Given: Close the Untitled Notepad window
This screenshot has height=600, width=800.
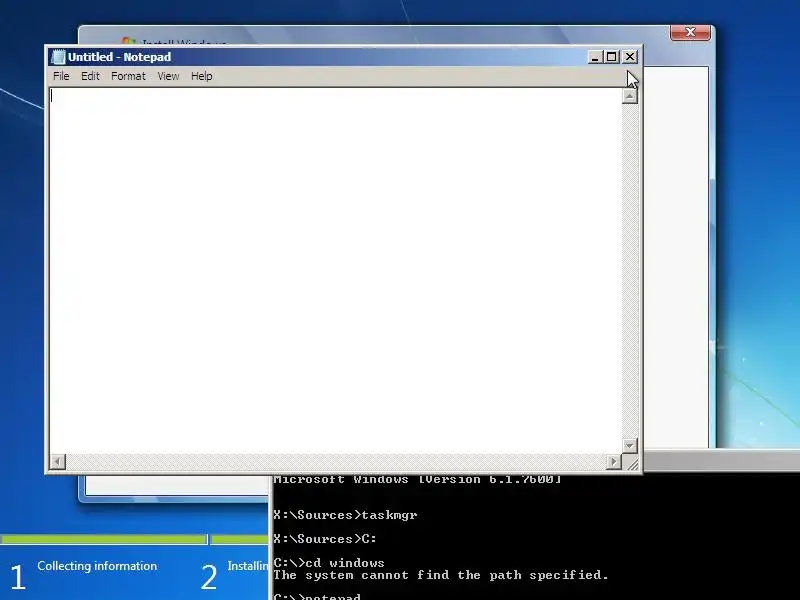Looking at the screenshot, I should pos(630,57).
